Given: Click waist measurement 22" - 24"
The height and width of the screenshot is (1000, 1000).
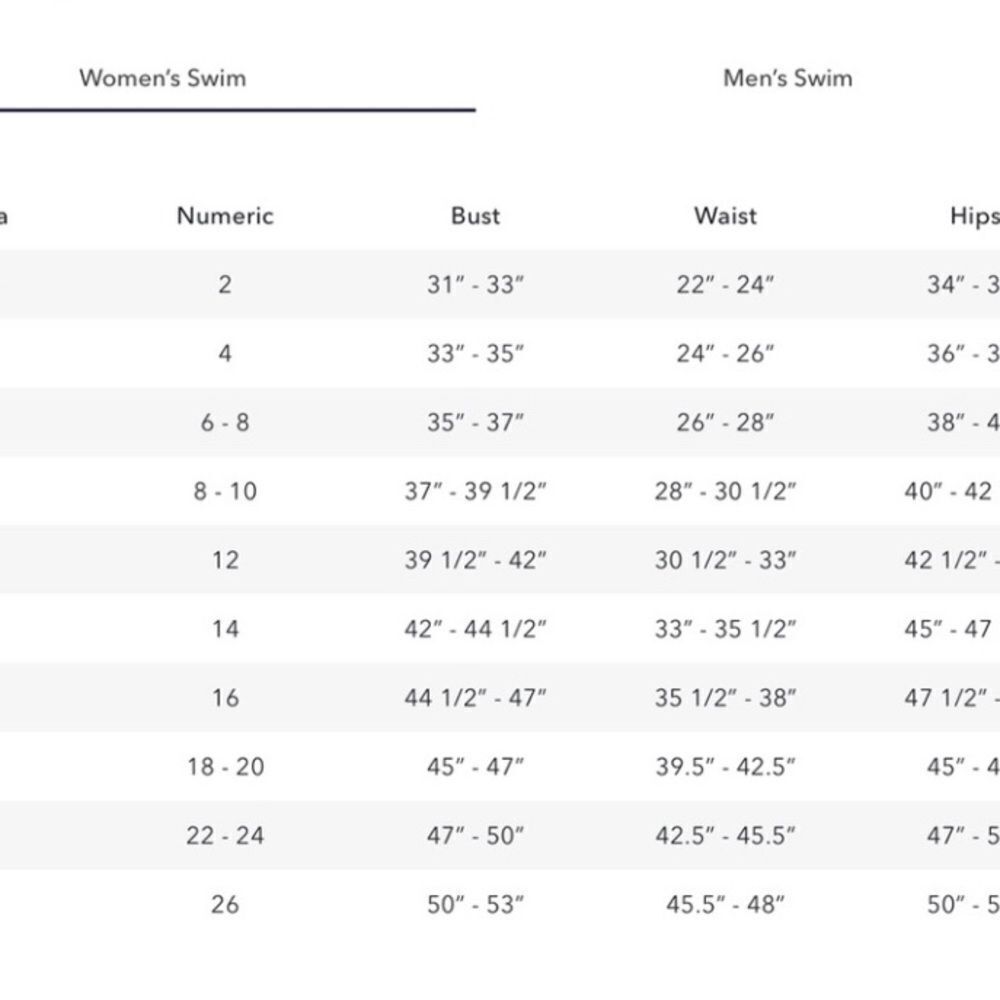Looking at the screenshot, I should (x=725, y=284).
